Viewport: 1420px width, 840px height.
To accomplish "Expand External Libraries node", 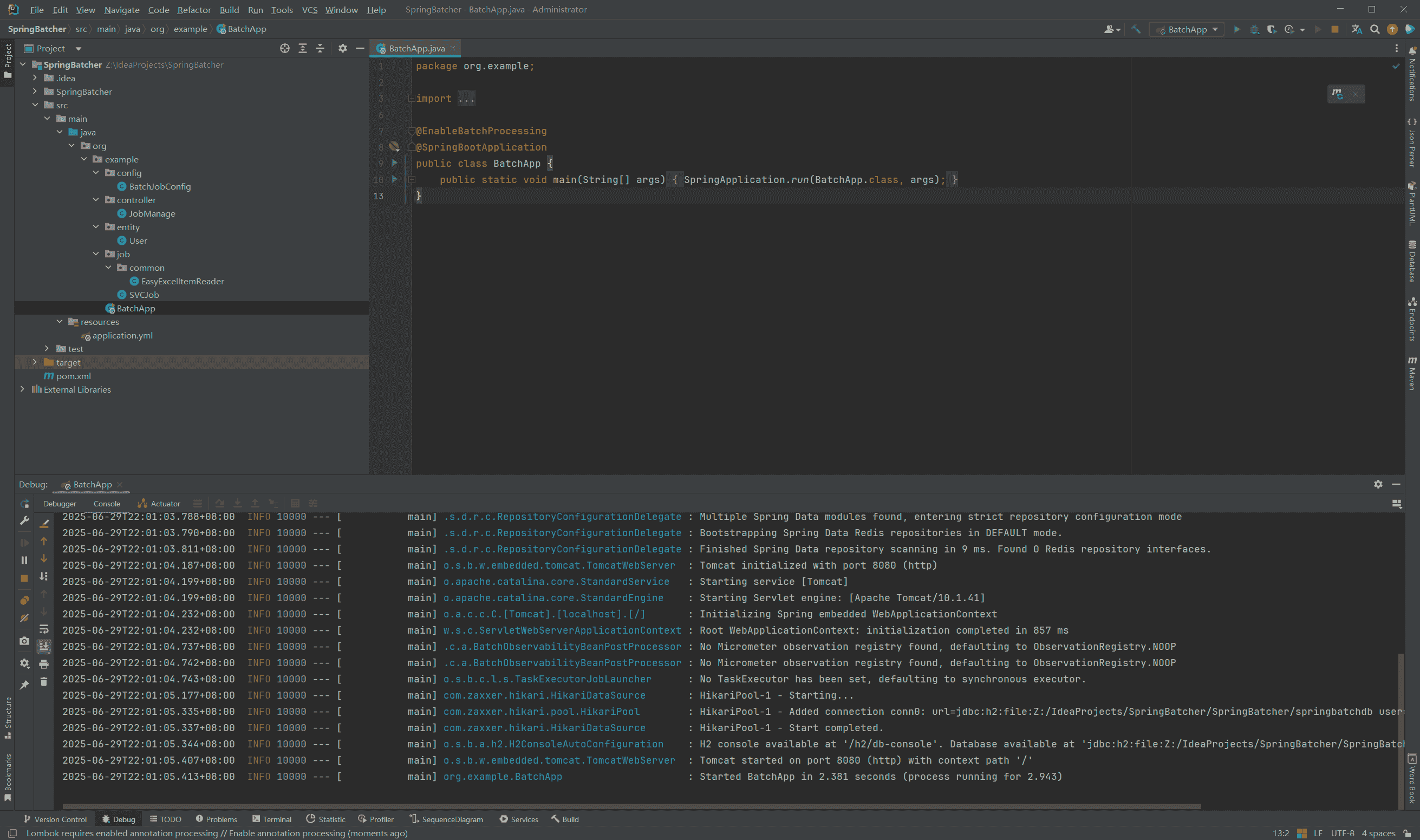I will (x=22, y=389).
